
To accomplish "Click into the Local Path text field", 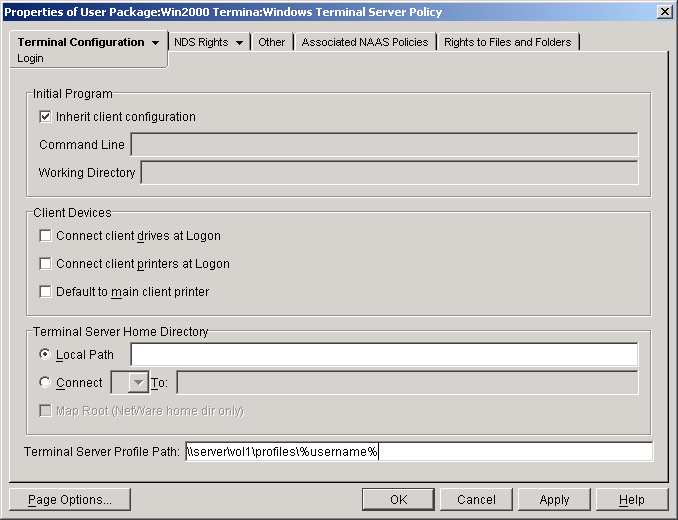I will point(384,354).
